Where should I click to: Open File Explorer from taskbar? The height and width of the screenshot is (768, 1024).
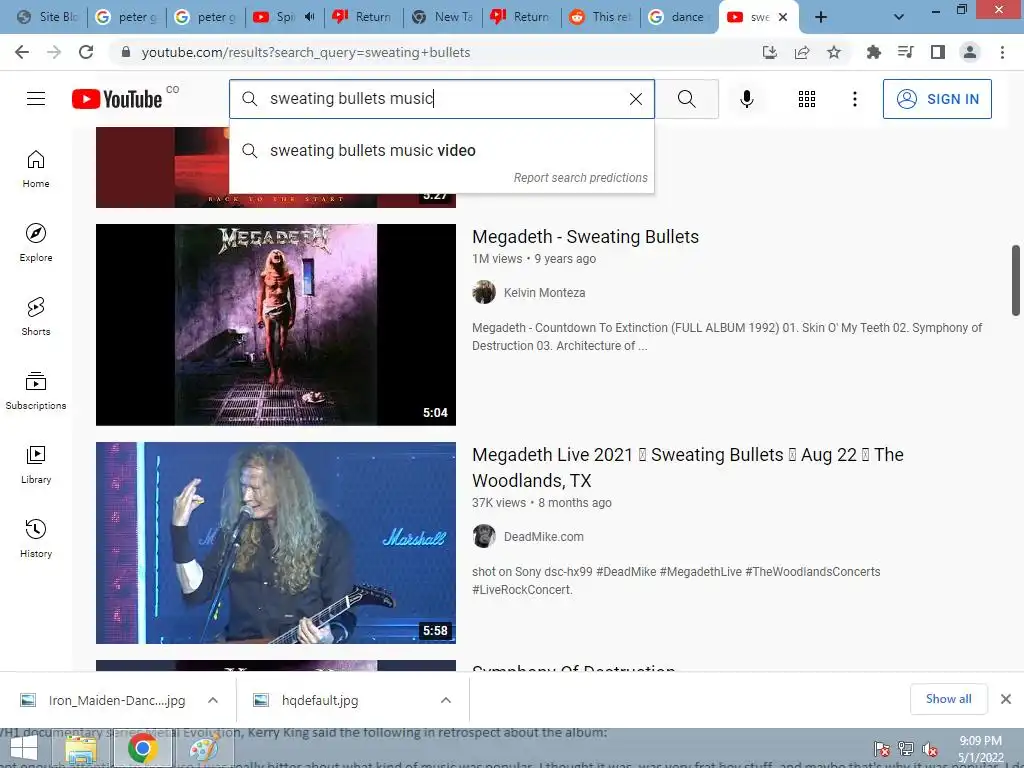[81, 749]
